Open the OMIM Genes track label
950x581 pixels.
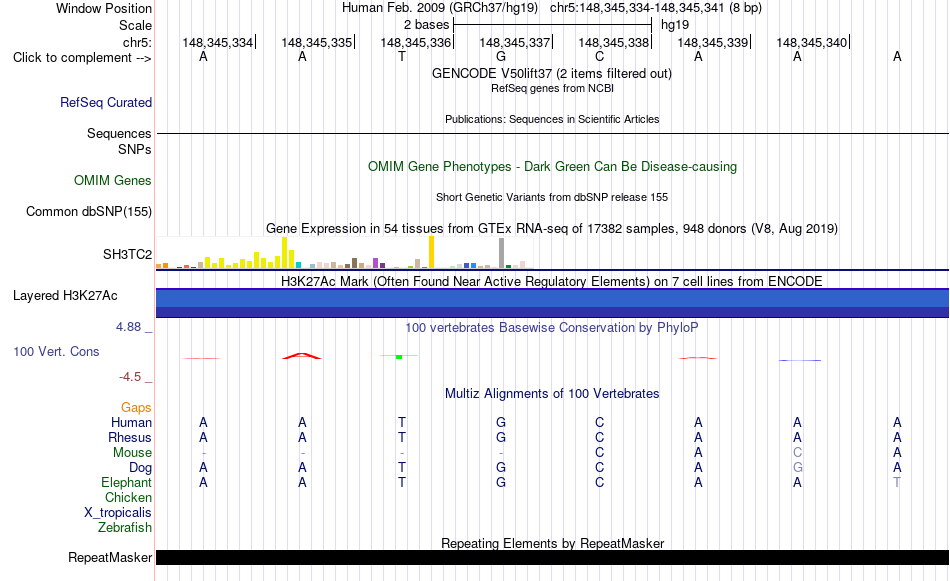tap(113, 181)
